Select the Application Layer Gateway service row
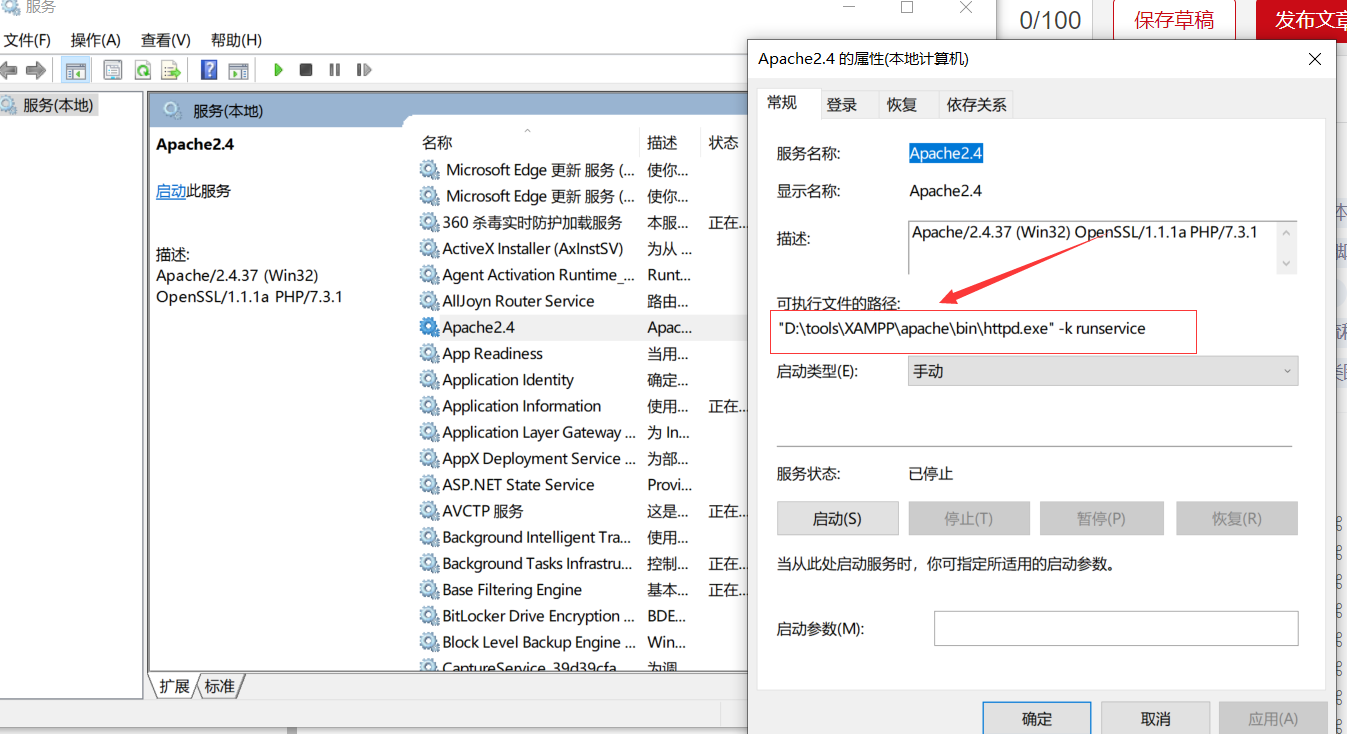Screen dimensions: 1347x734 pyautogui.click(x=582, y=432)
